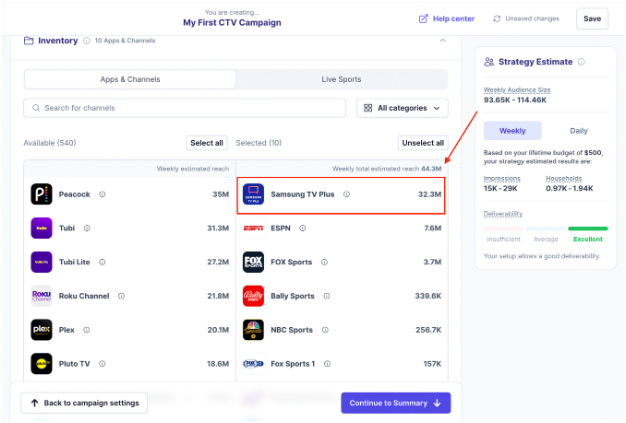This screenshot has width=626, height=423.
Task: Open info icon next to Pluto TV
Action: (102, 364)
